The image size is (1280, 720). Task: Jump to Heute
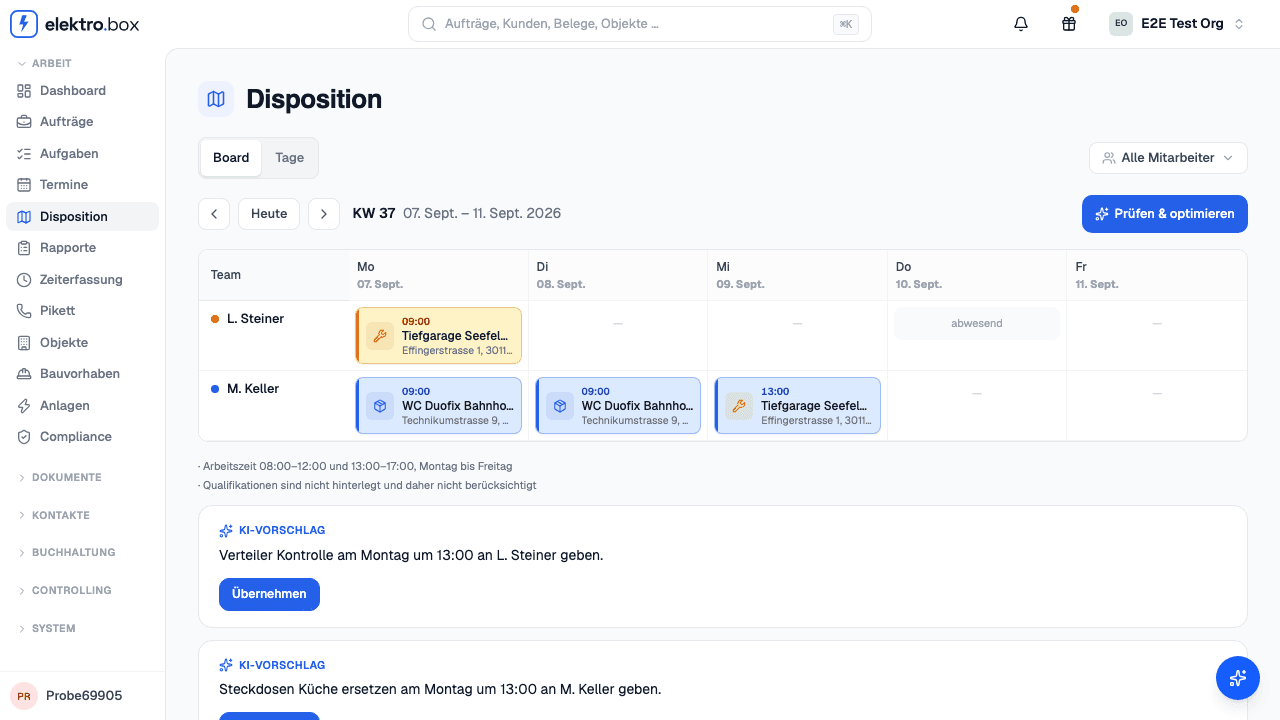click(269, 214)
